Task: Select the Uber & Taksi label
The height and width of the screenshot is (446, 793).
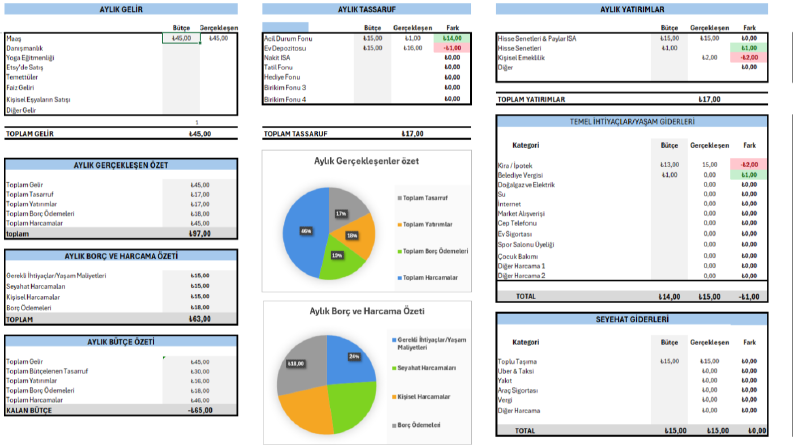Action: pyautogui.click(x=516, y=371)
